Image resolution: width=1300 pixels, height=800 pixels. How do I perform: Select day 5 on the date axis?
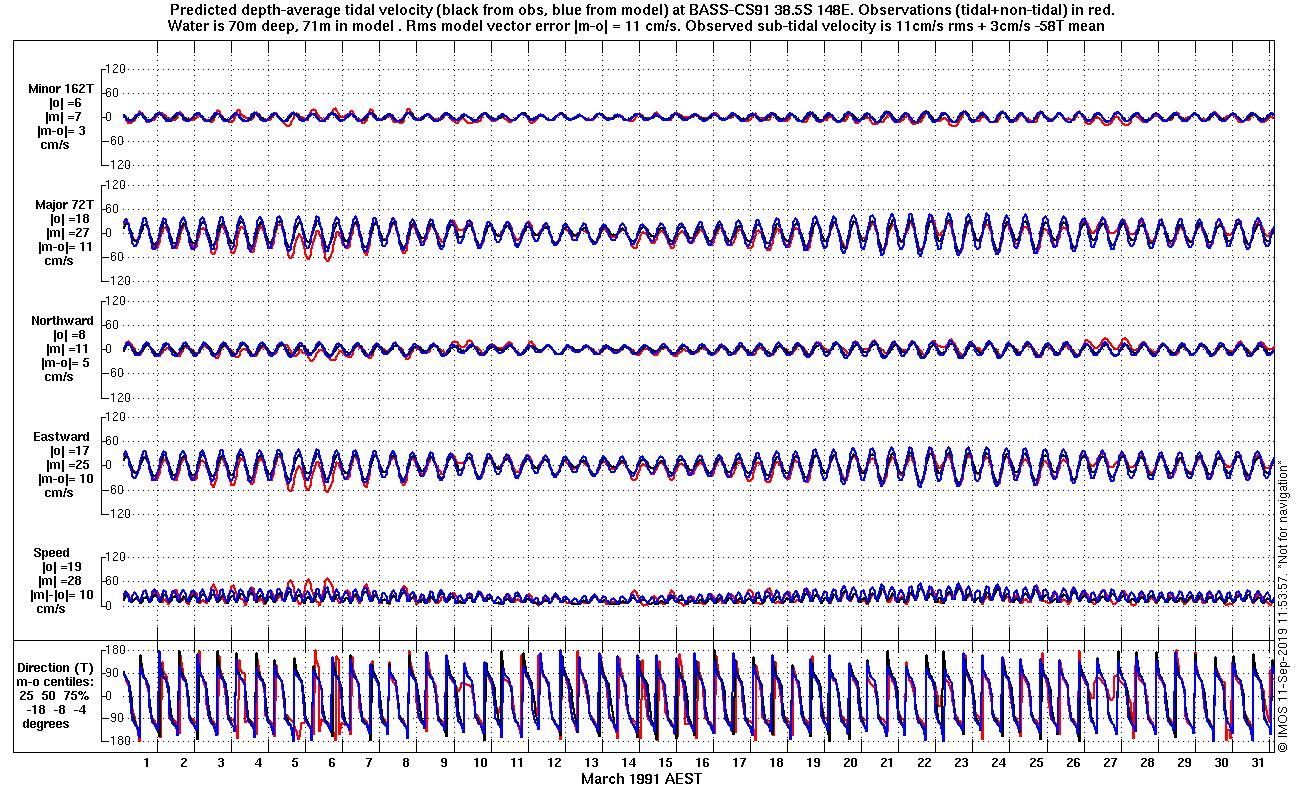point(295,763)
